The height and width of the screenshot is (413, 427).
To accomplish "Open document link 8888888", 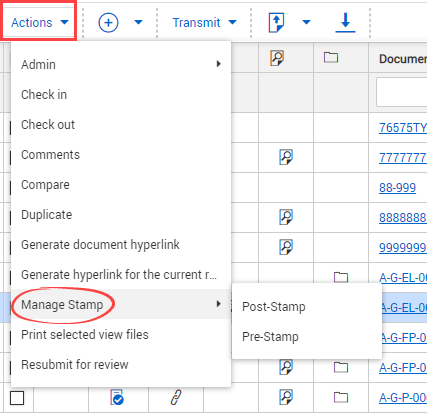I will [403, 218].
